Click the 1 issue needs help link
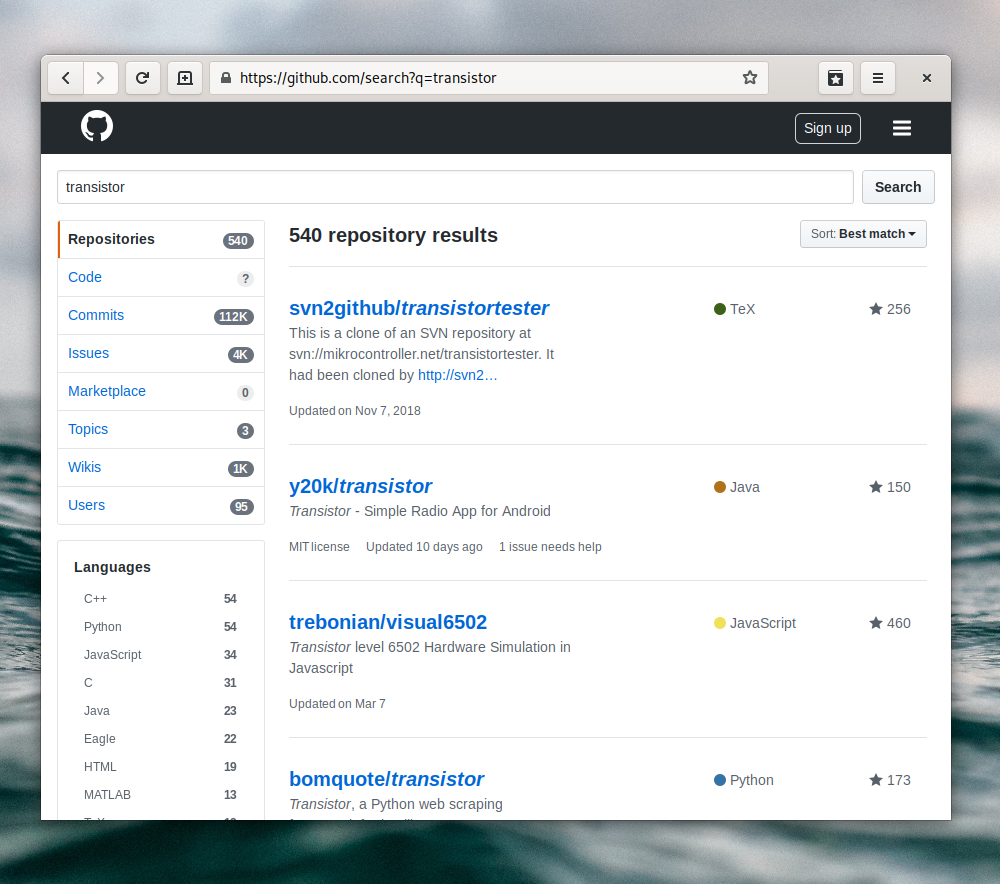1000x884 pixels. [550, 547]
